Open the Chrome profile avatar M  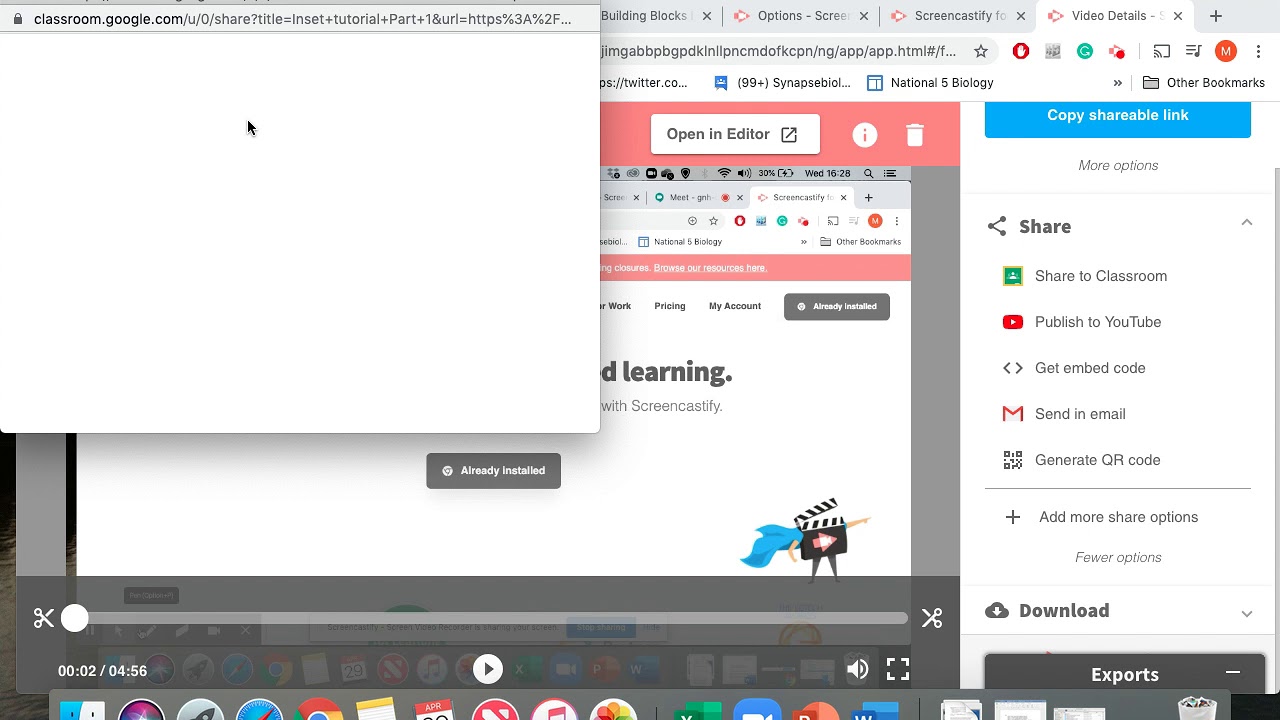click(1226, 51)
